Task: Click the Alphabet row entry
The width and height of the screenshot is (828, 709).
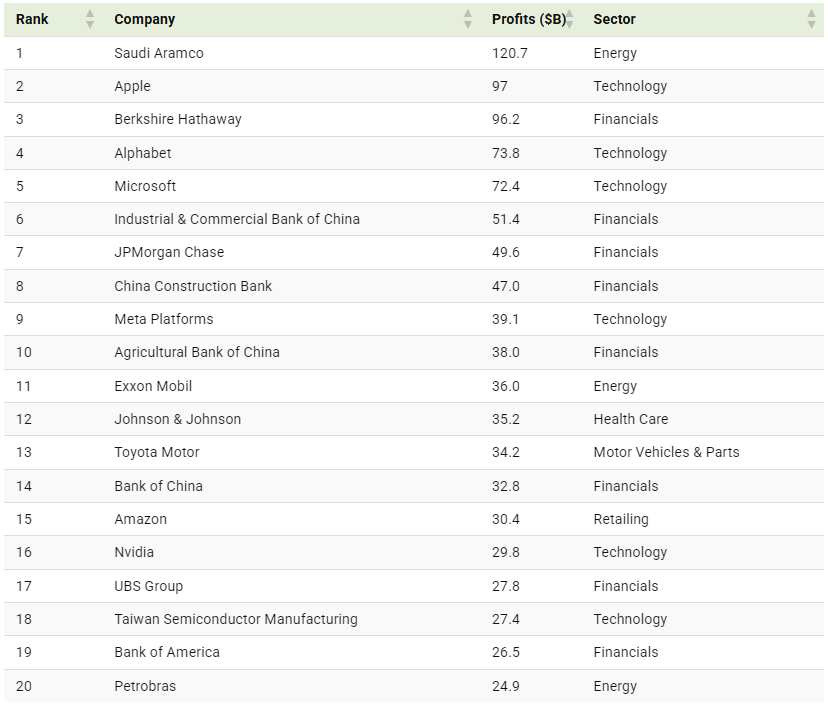Action: 414,153
